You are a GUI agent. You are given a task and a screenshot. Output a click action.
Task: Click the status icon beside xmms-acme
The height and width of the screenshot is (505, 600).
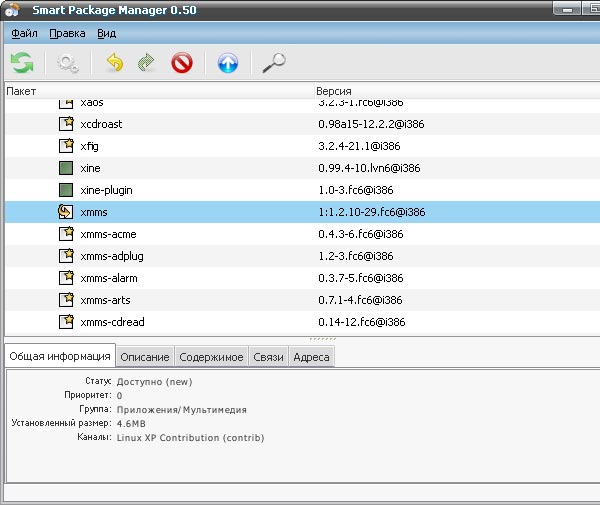click(x=66, y=234)
